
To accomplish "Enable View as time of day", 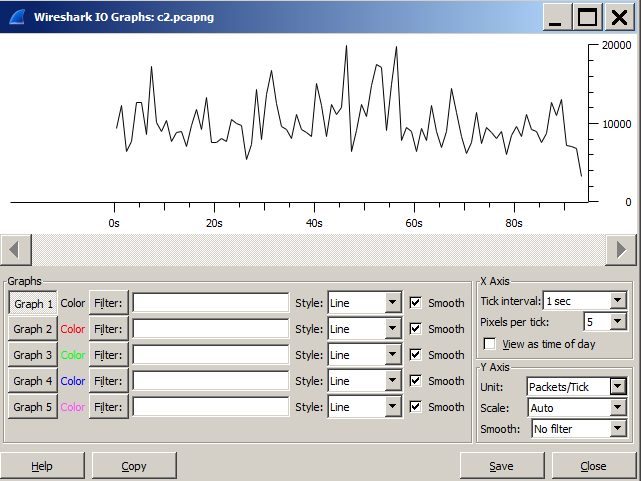I will [489, 343].
